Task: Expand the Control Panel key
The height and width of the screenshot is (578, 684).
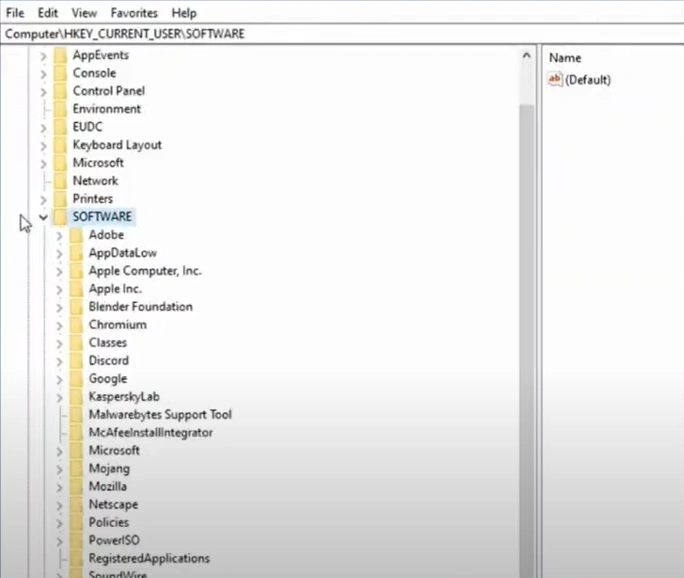Action: pyautogui.click(x=43, y=92)
